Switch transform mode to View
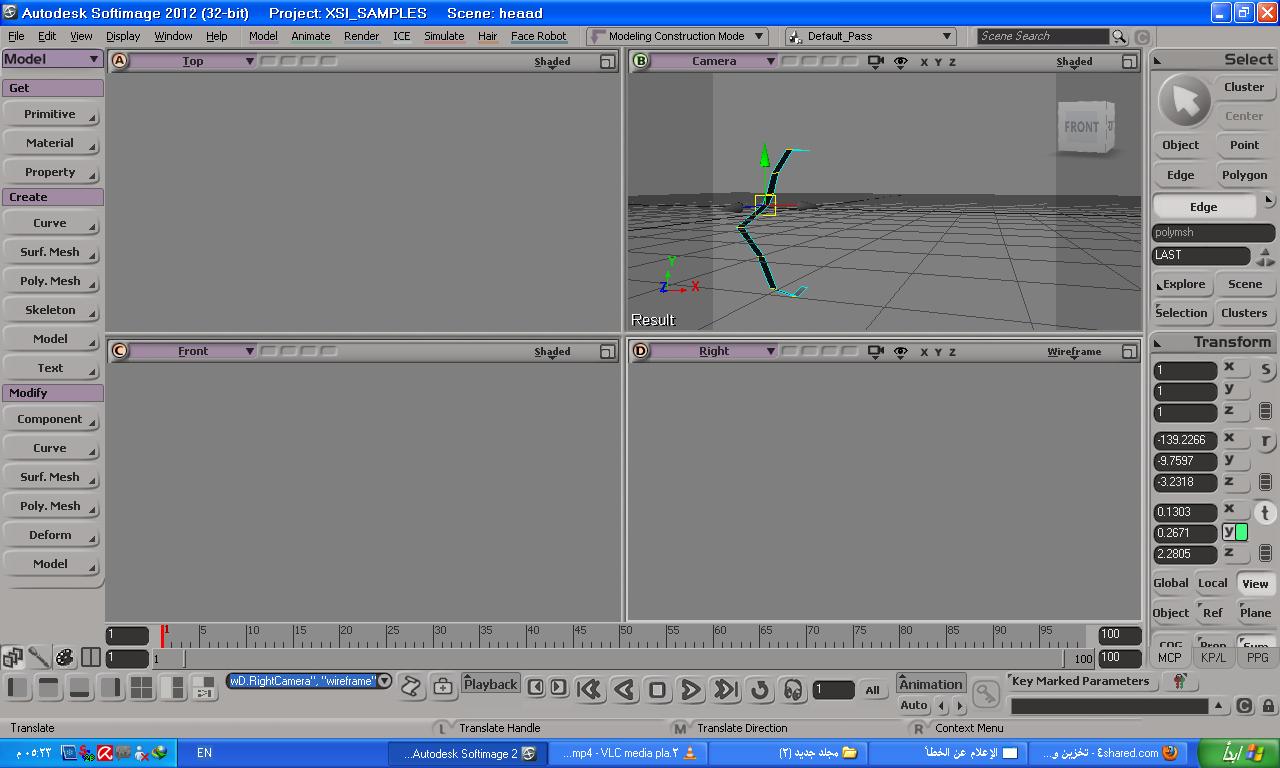 point(1255,583)
